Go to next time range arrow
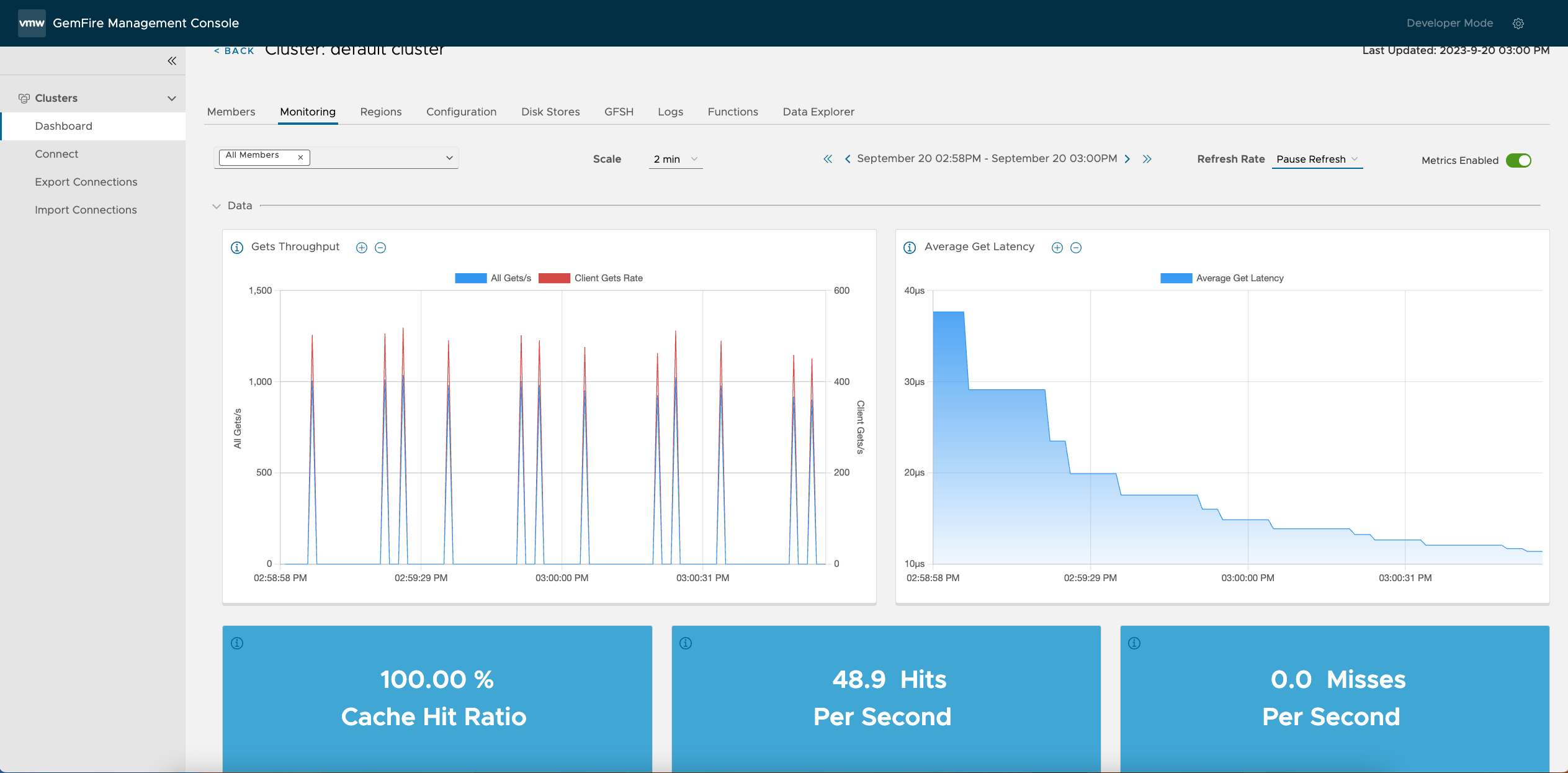The width and height of the screenshot is (1568, 773). [x=1127, y=159]
